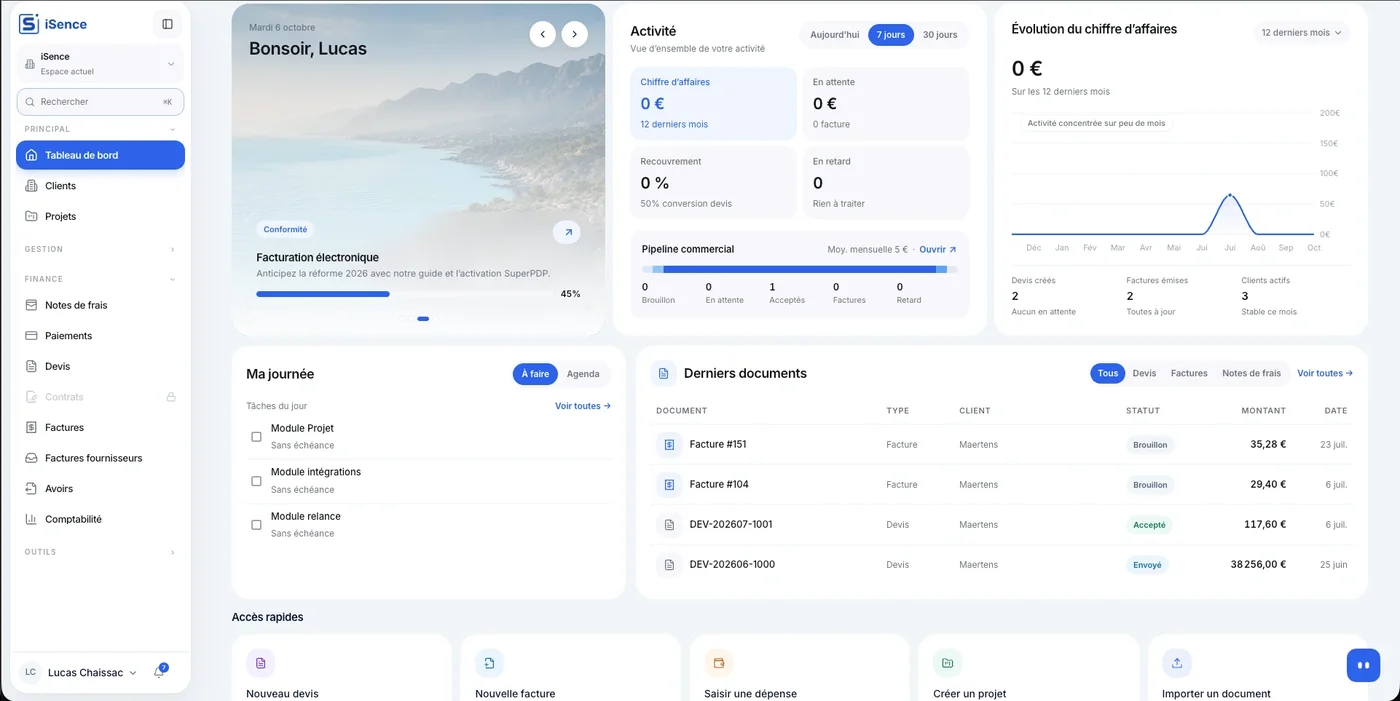Open the commercial pipeline via Ouvrir

click(938, 249)
